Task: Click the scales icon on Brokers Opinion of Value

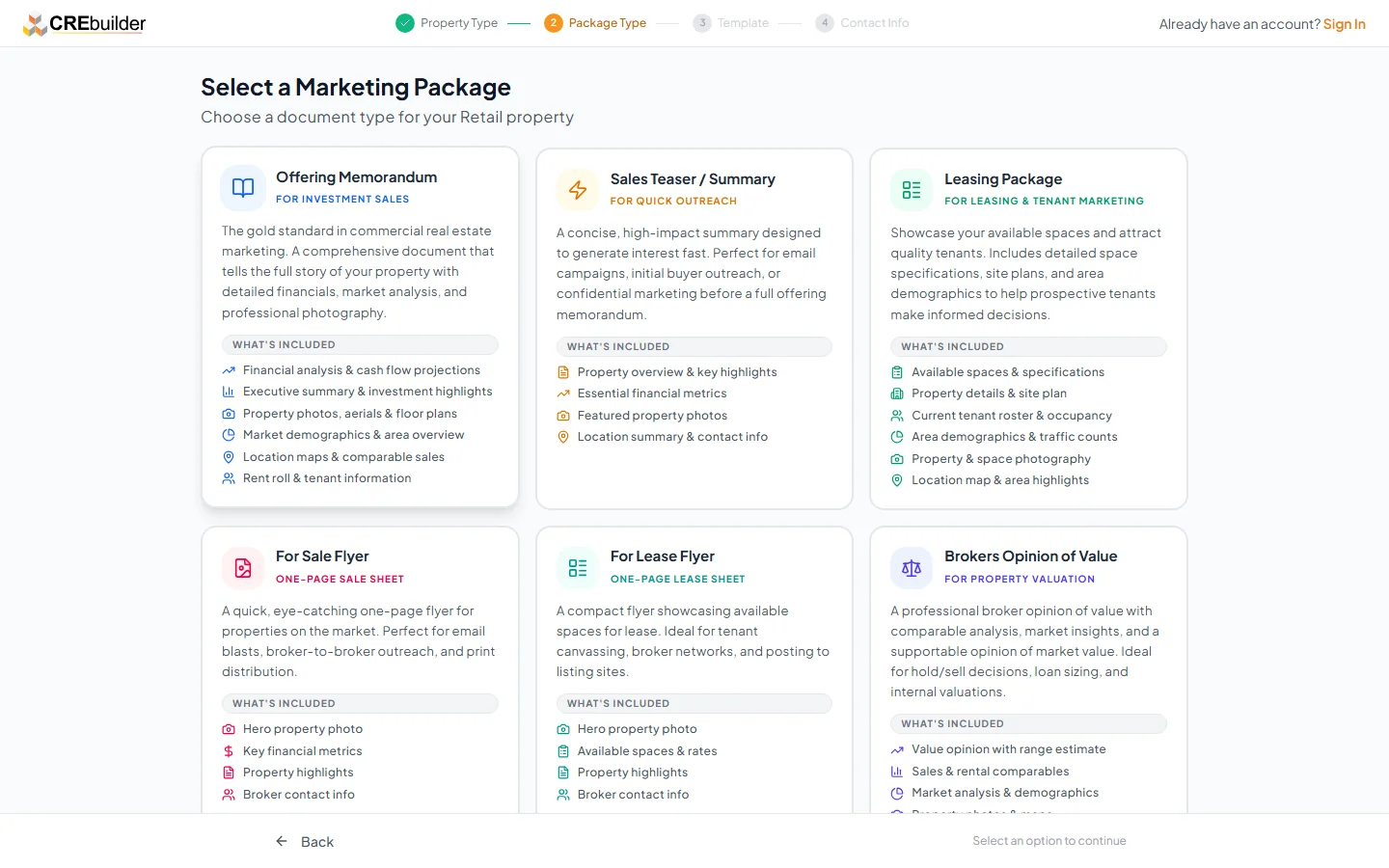Action: point(912,567)
